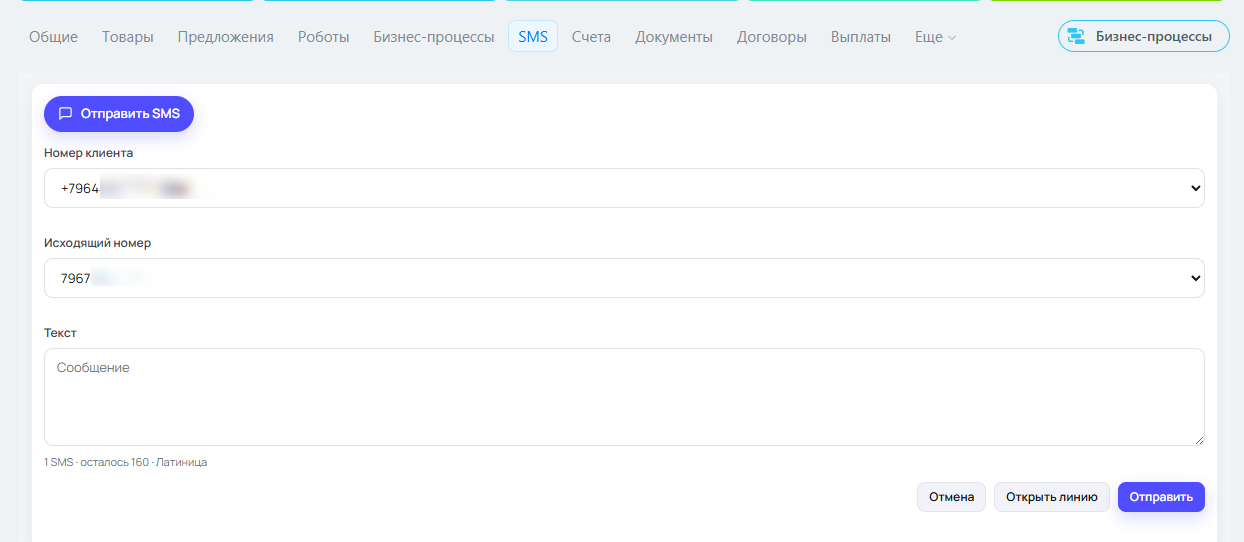The width and height of the screenshot is (1244, 542).
Task: Click the SMS counter text below message
Action: [126, 462]
